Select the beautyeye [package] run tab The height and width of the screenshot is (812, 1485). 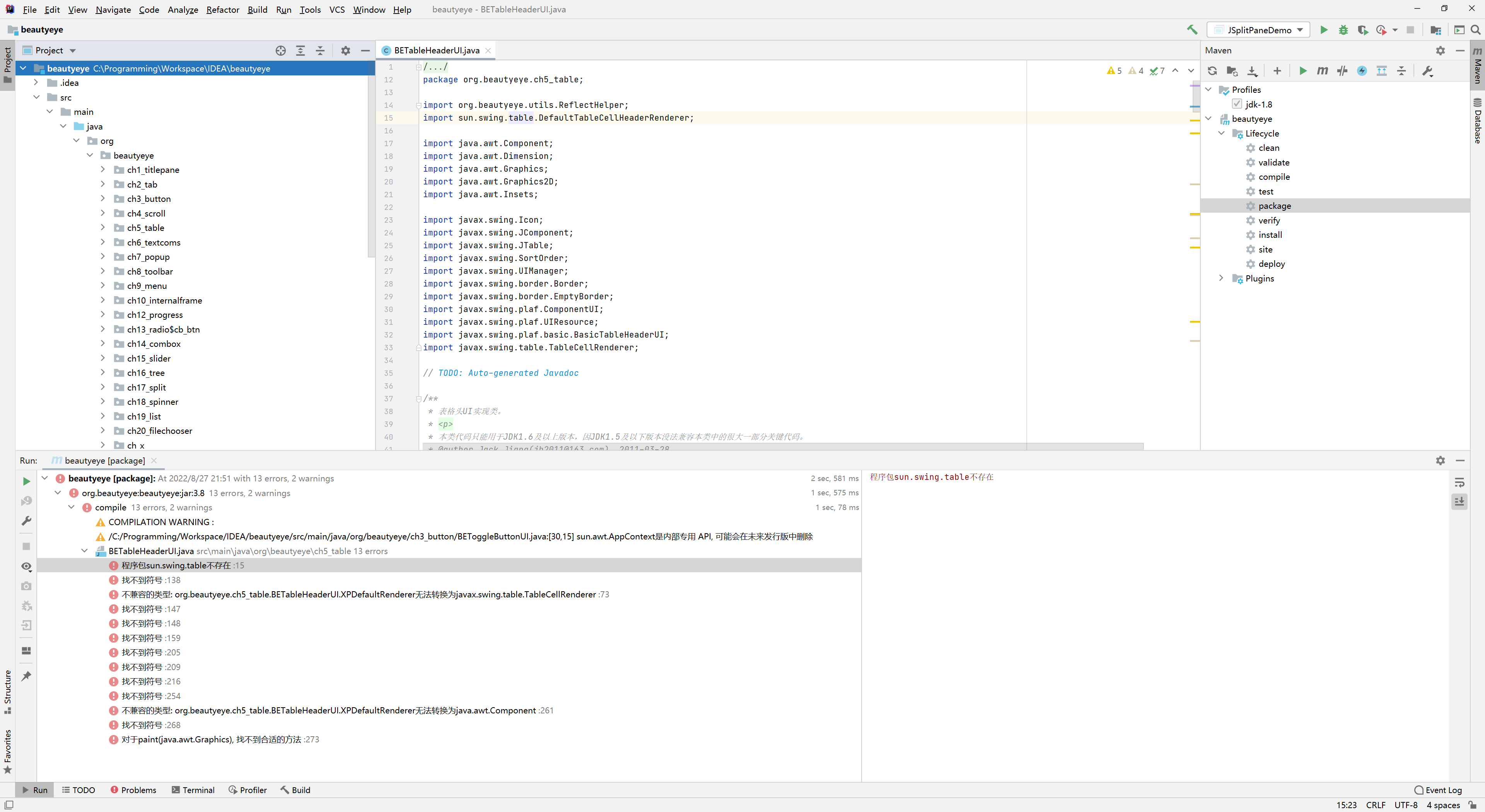[104, 461]
